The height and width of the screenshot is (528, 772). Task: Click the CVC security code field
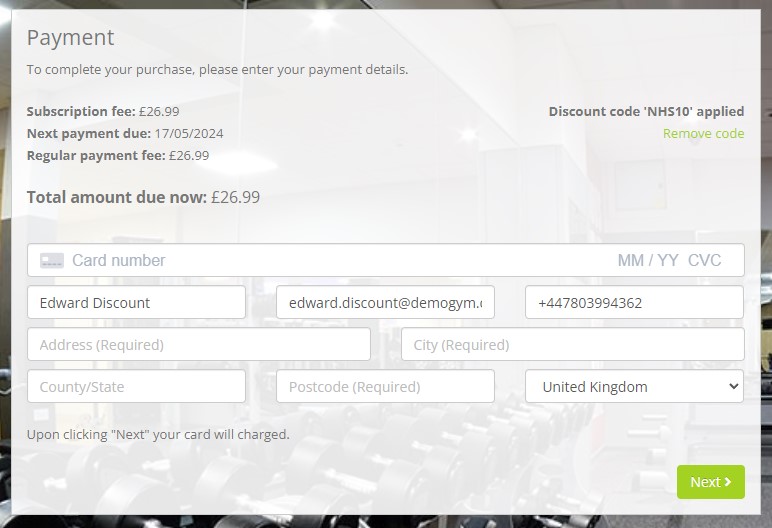(705, 260)
